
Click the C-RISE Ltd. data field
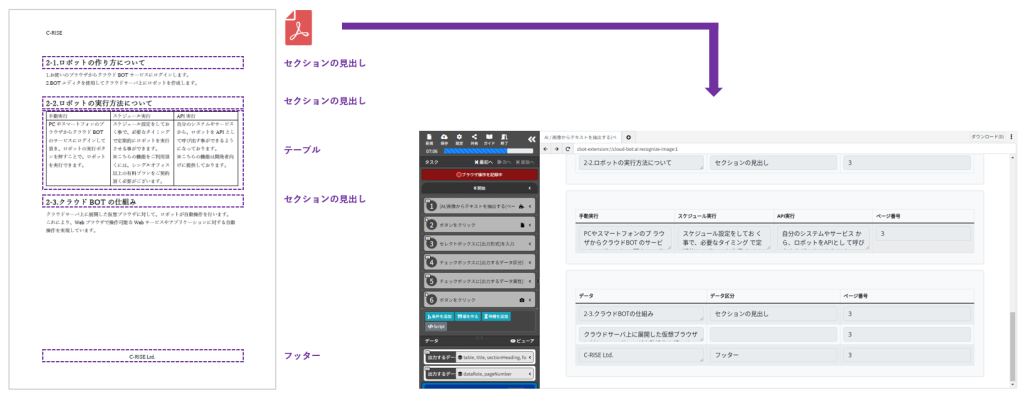pyautogui.click(x=642, y=356)
